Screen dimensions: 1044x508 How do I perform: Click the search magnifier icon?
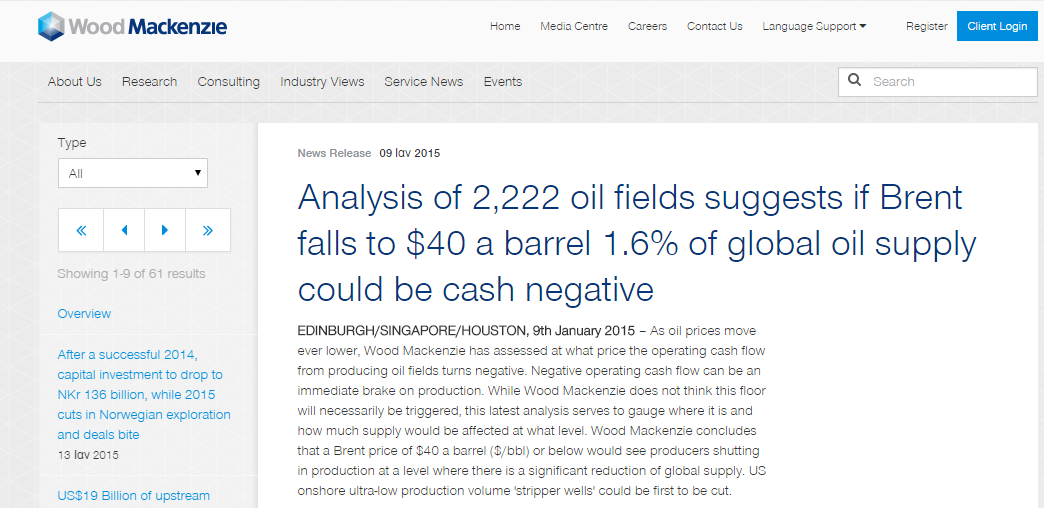pos(855,81)
